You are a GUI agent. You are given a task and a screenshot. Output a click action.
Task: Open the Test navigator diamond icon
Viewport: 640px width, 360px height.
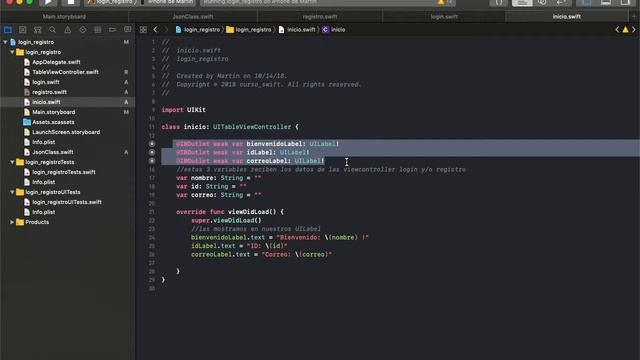coord(82,30)
